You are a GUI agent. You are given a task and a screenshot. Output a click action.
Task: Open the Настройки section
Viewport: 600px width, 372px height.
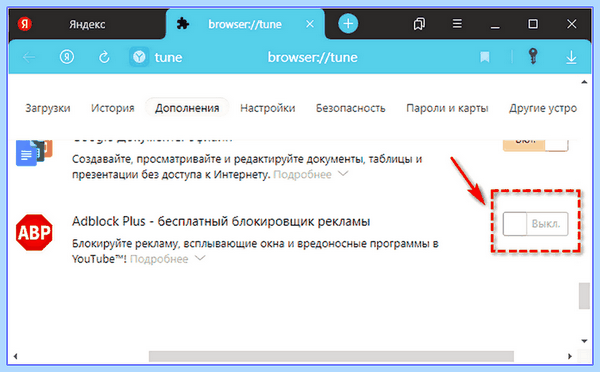(x=267, y=108)
